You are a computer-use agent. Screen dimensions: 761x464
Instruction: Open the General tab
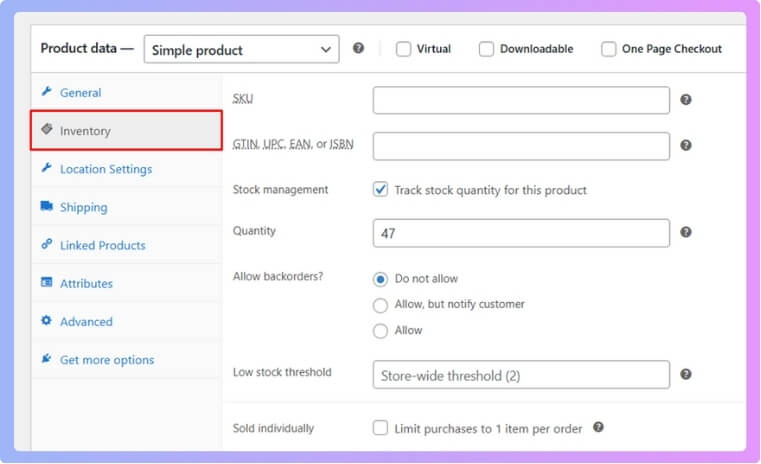126,92
